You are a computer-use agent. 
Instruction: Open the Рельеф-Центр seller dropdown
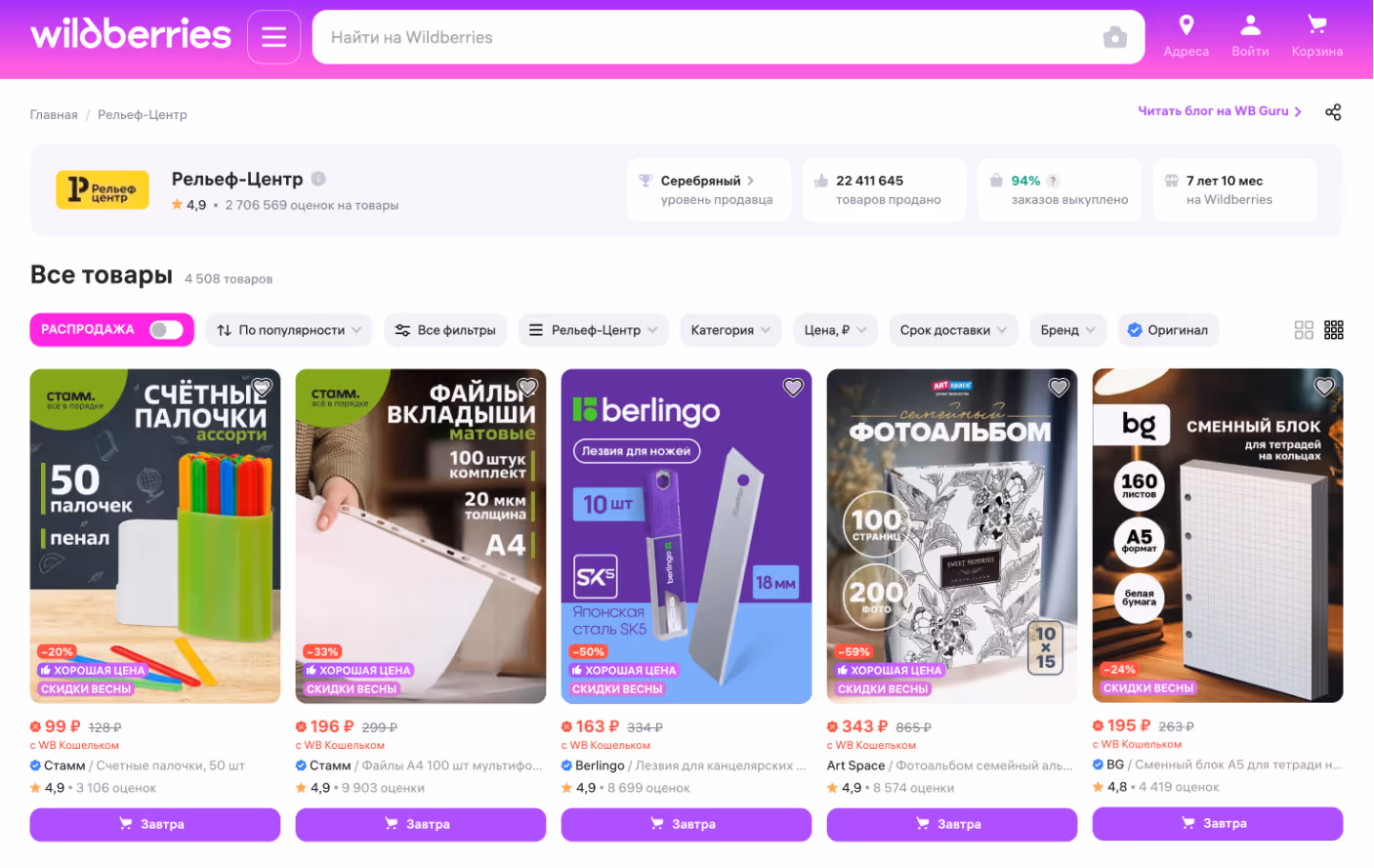[594, 330]
